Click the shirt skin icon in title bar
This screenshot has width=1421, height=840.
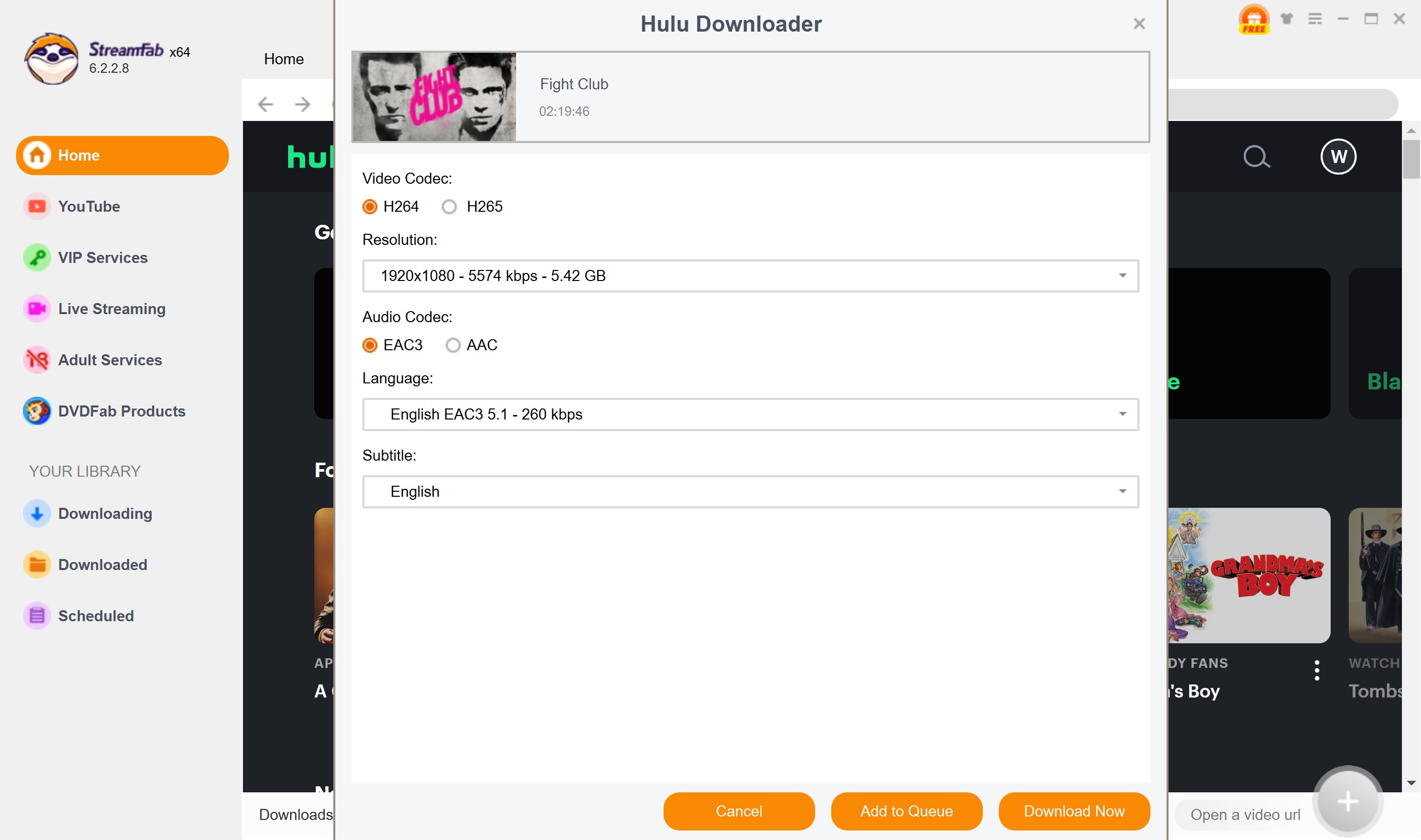click(1287, 19)
